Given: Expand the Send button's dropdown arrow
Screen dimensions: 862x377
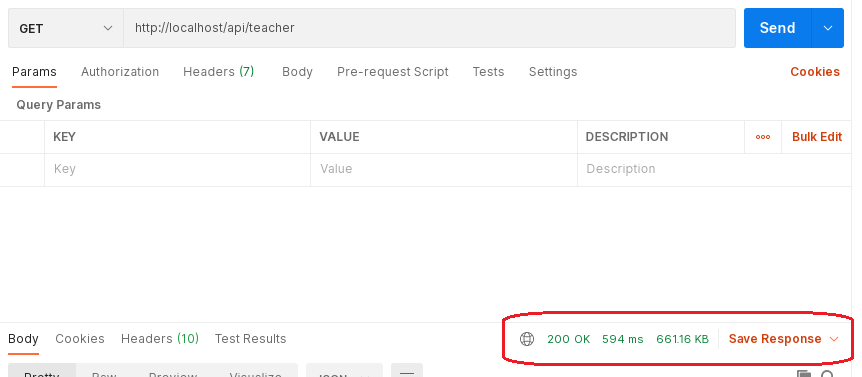Looking at the screenshot, I should 828,28.
